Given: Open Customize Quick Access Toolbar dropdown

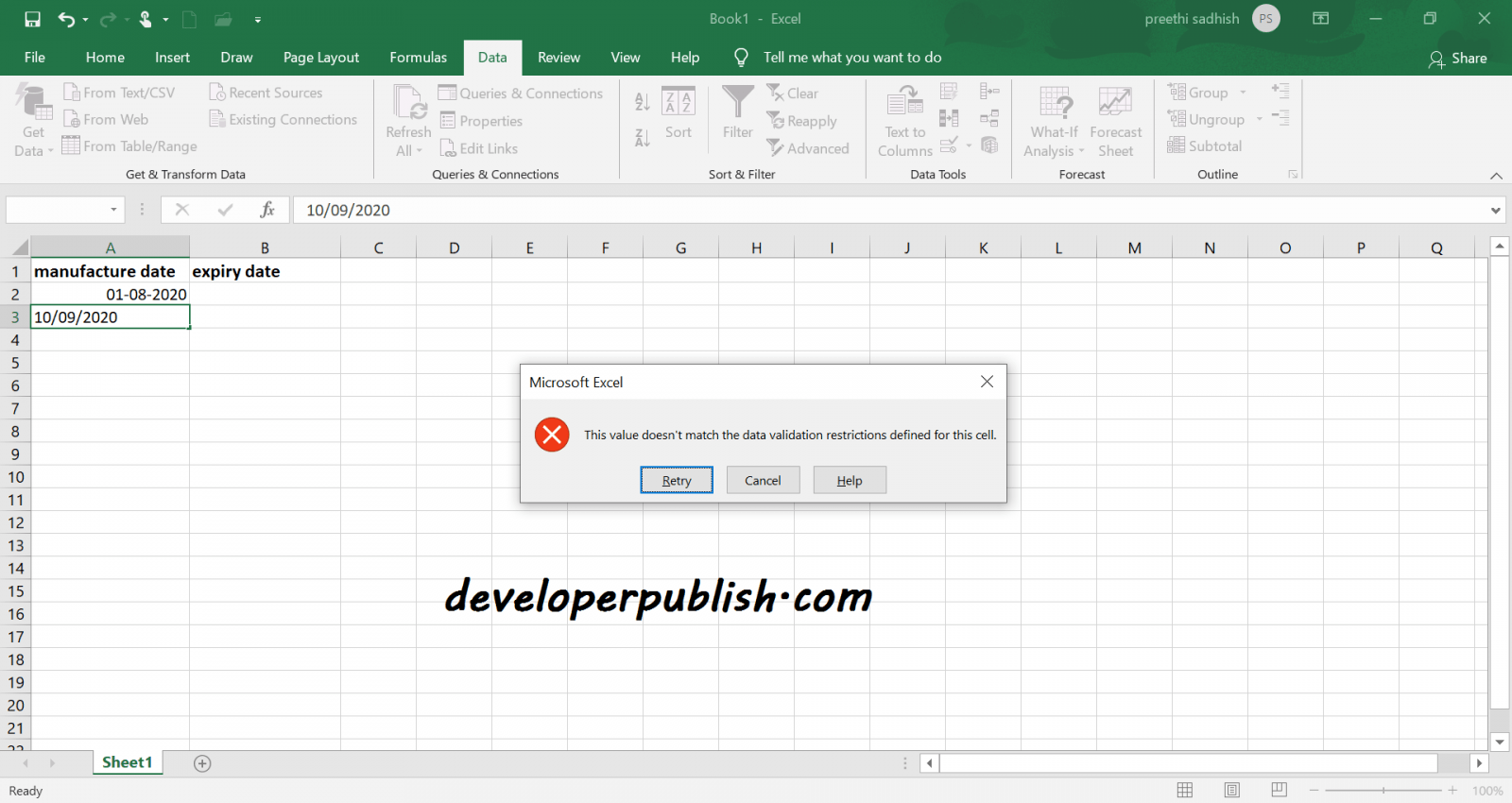Looking at the screenshot, I should tap(258, 19).
